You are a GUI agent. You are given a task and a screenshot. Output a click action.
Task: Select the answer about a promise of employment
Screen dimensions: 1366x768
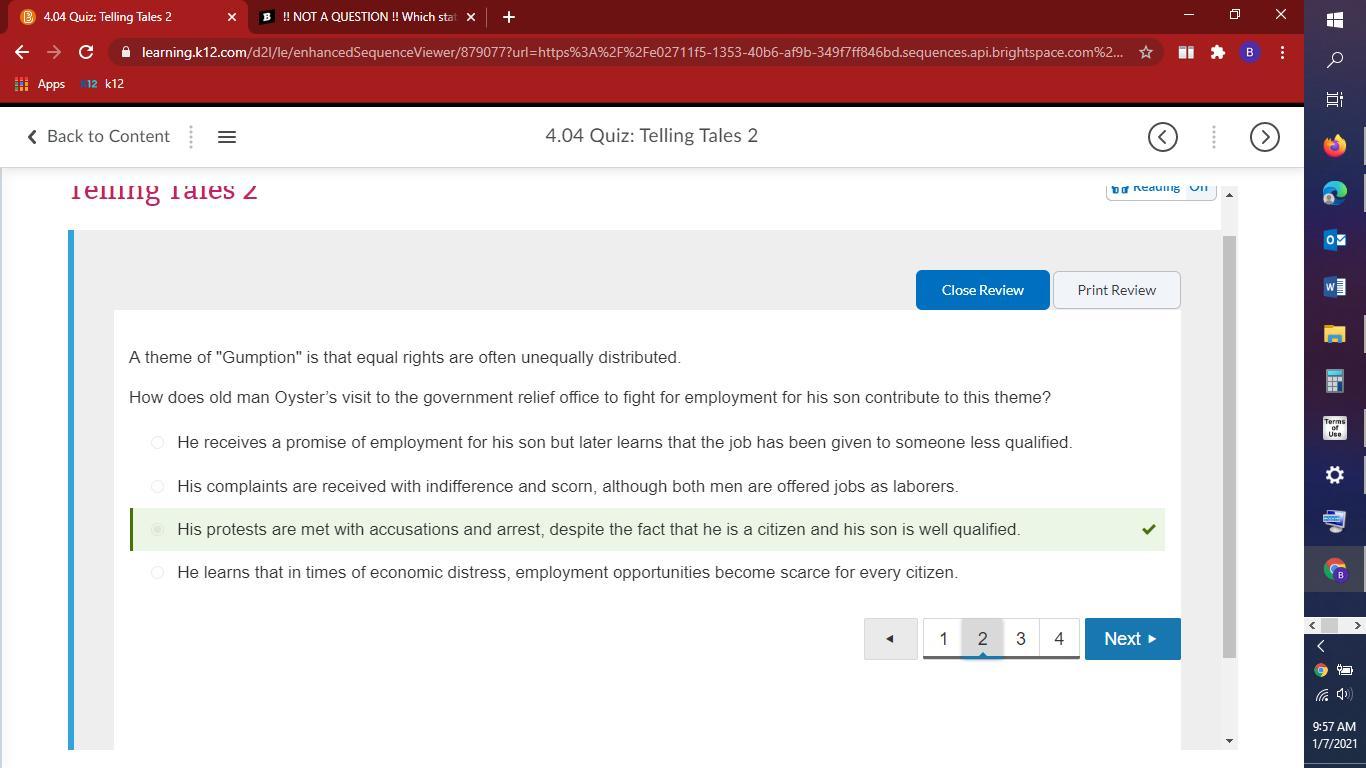pyautogui.click(x=157, y=442)
